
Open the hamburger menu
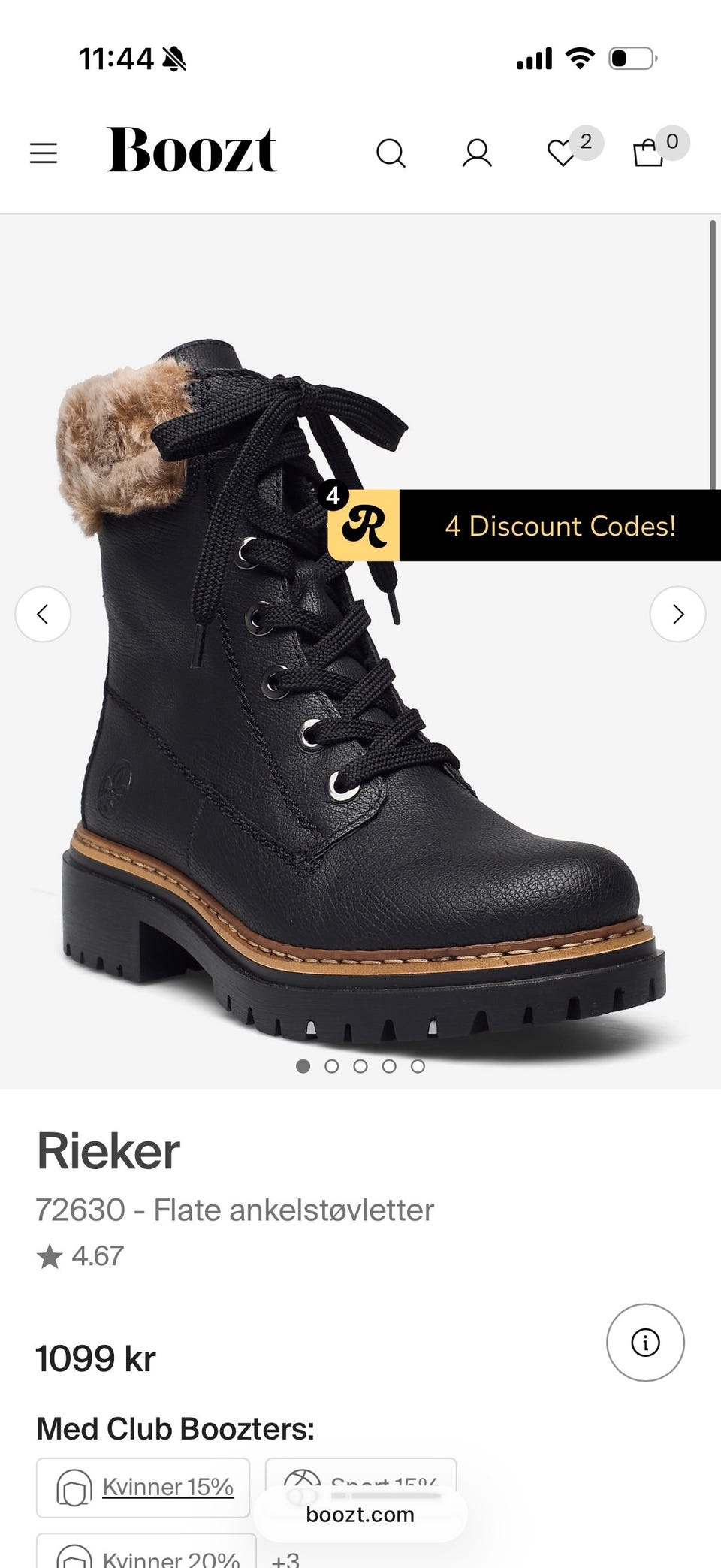click(44, 153)
